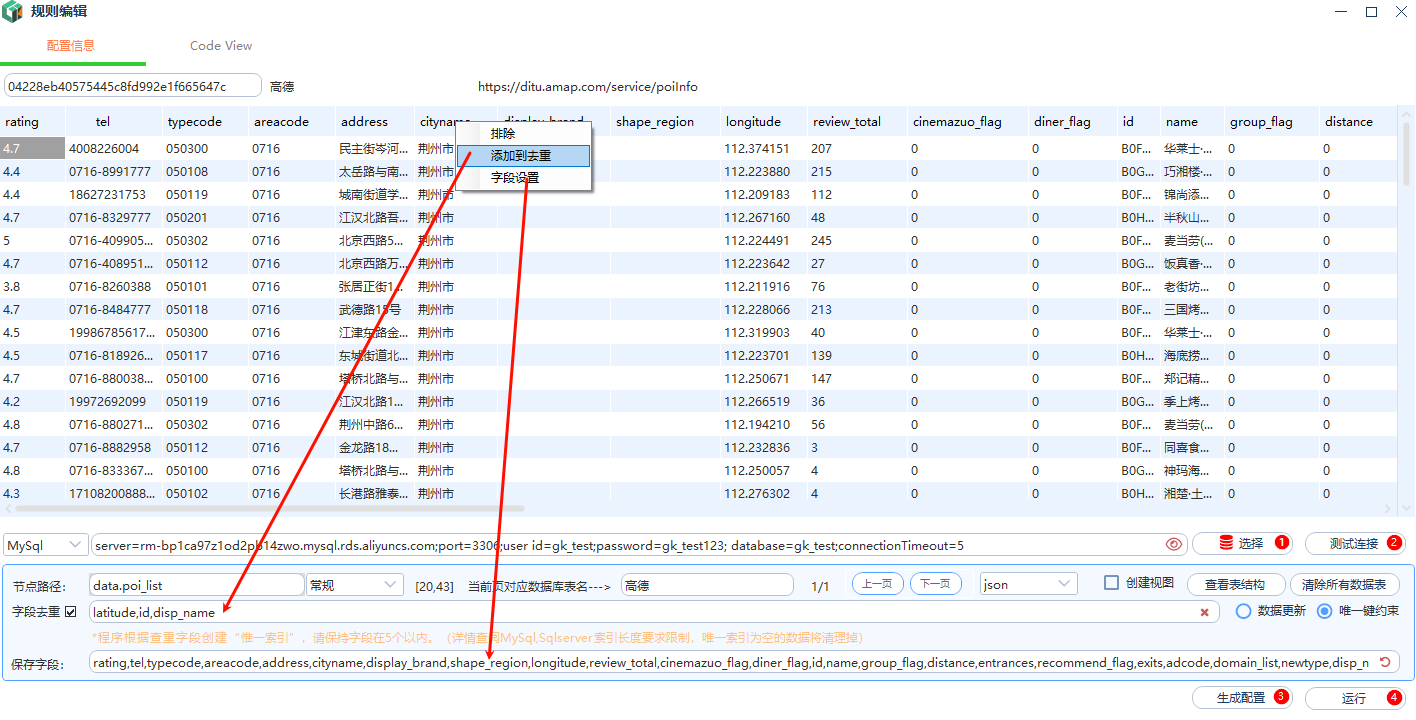Close the 规则编辑 window

pyautogui.click(x=1401, y=12)
